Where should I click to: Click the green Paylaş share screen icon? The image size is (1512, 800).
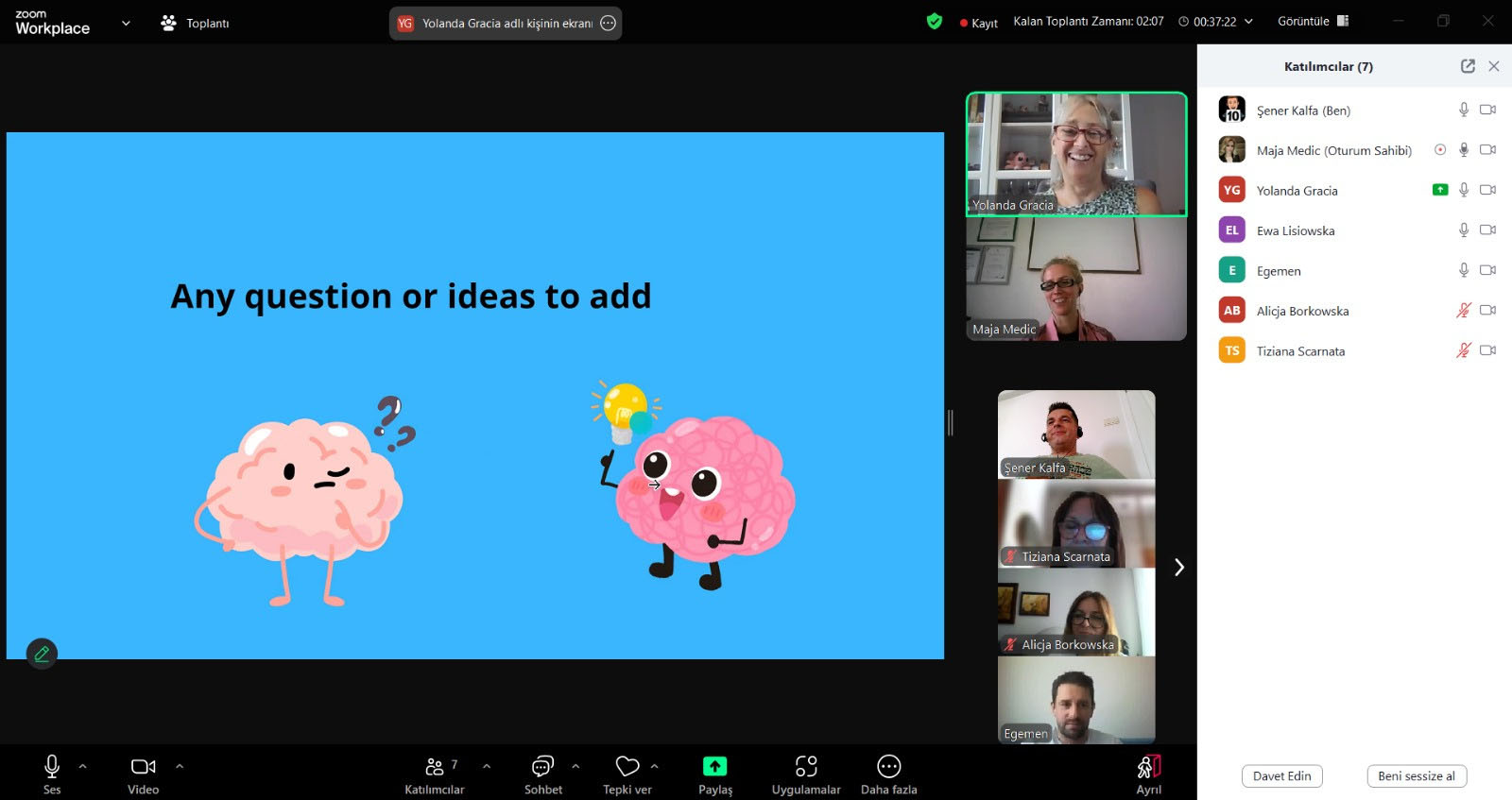(x=714, y=766)
